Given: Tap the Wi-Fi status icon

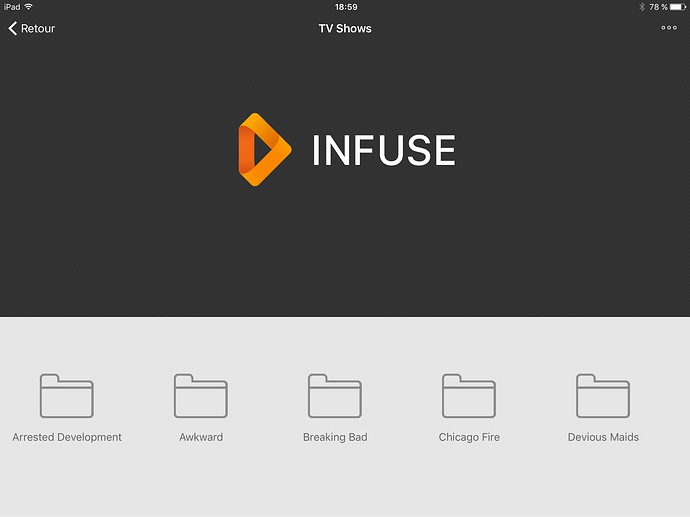Looking at the screenshot, I should 29,7.
